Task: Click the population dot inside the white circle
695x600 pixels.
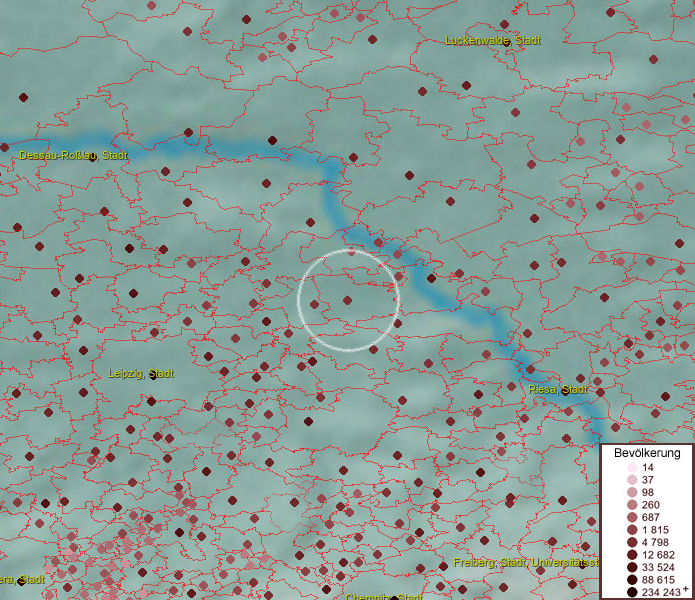Action: tap(347, 300)
